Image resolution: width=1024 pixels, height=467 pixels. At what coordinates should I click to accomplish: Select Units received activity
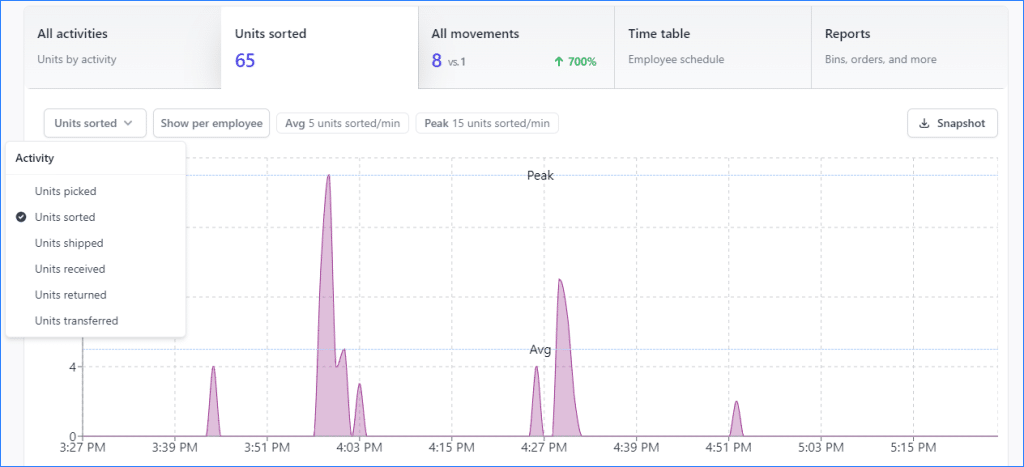95,269
